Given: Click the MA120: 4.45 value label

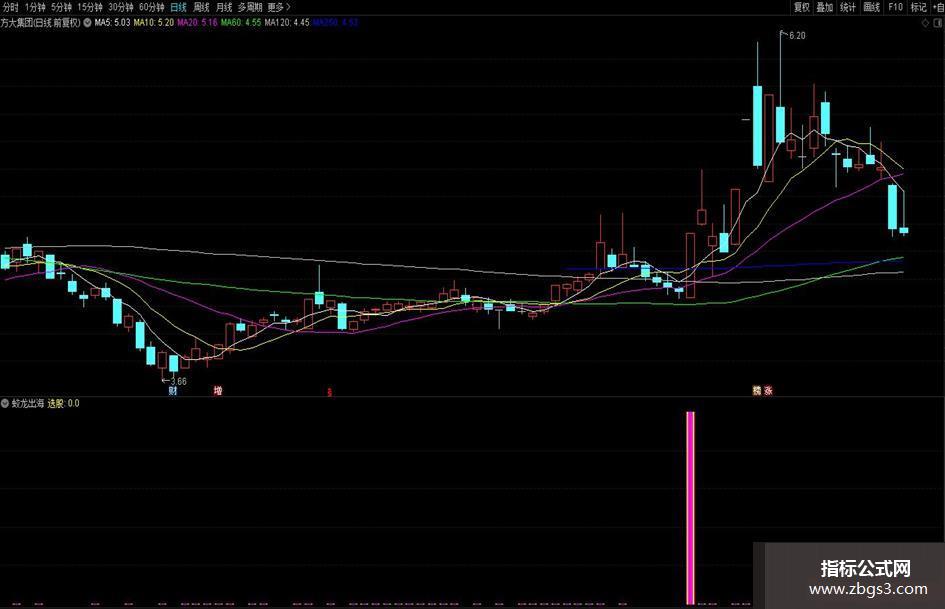Looking at the screenshot, I should point(287,23).
